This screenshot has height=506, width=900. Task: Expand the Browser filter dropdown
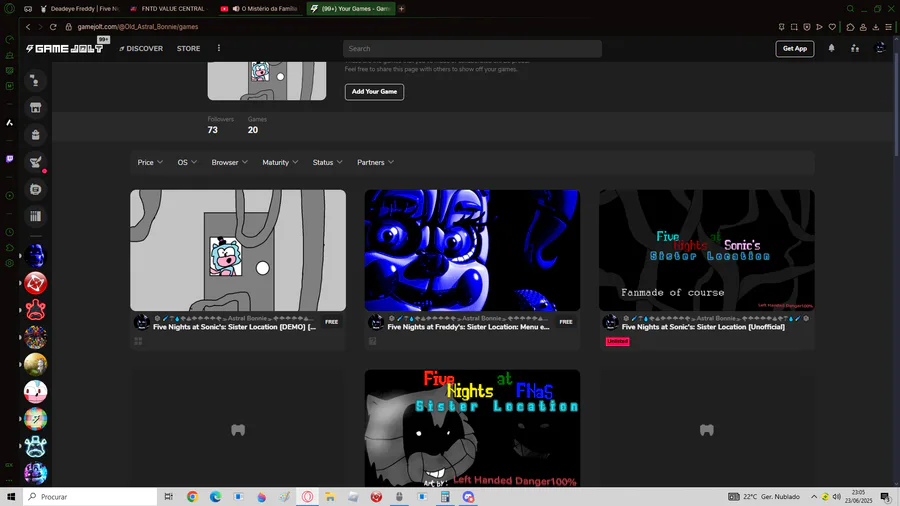230,162
